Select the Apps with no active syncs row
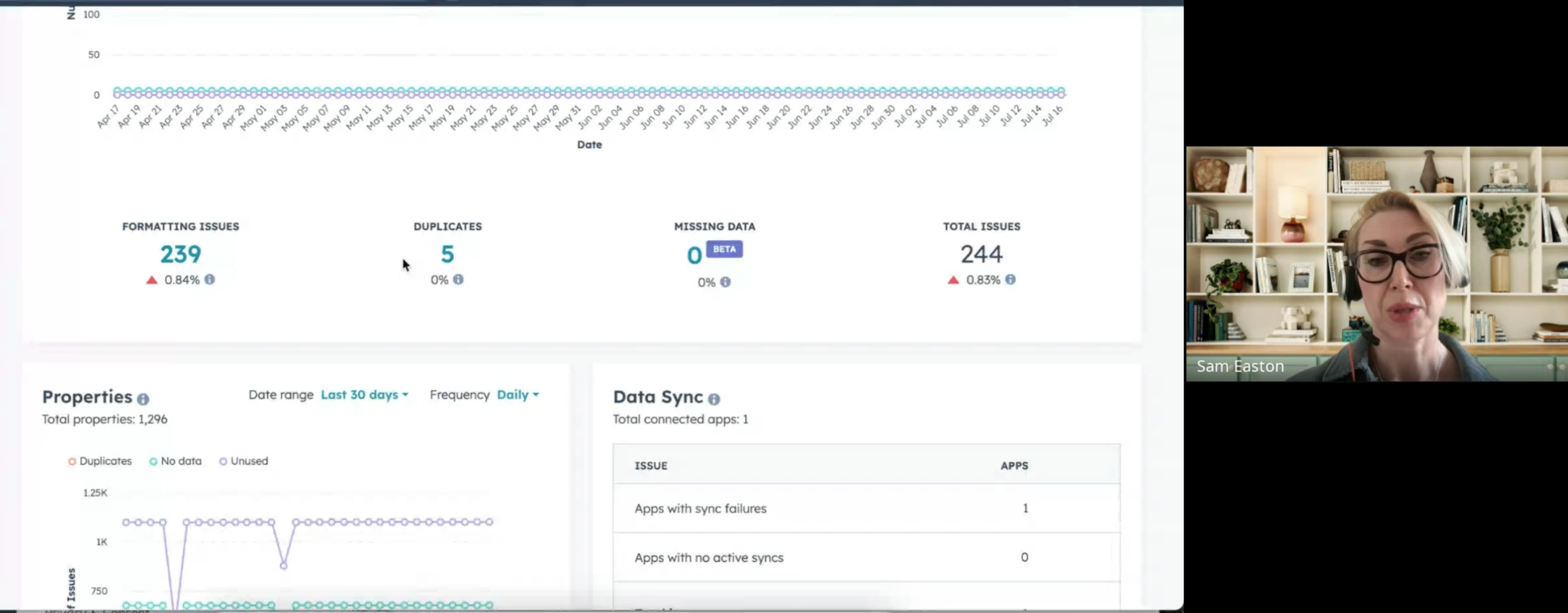The image size is (1568, 613). tap(866, 558)
